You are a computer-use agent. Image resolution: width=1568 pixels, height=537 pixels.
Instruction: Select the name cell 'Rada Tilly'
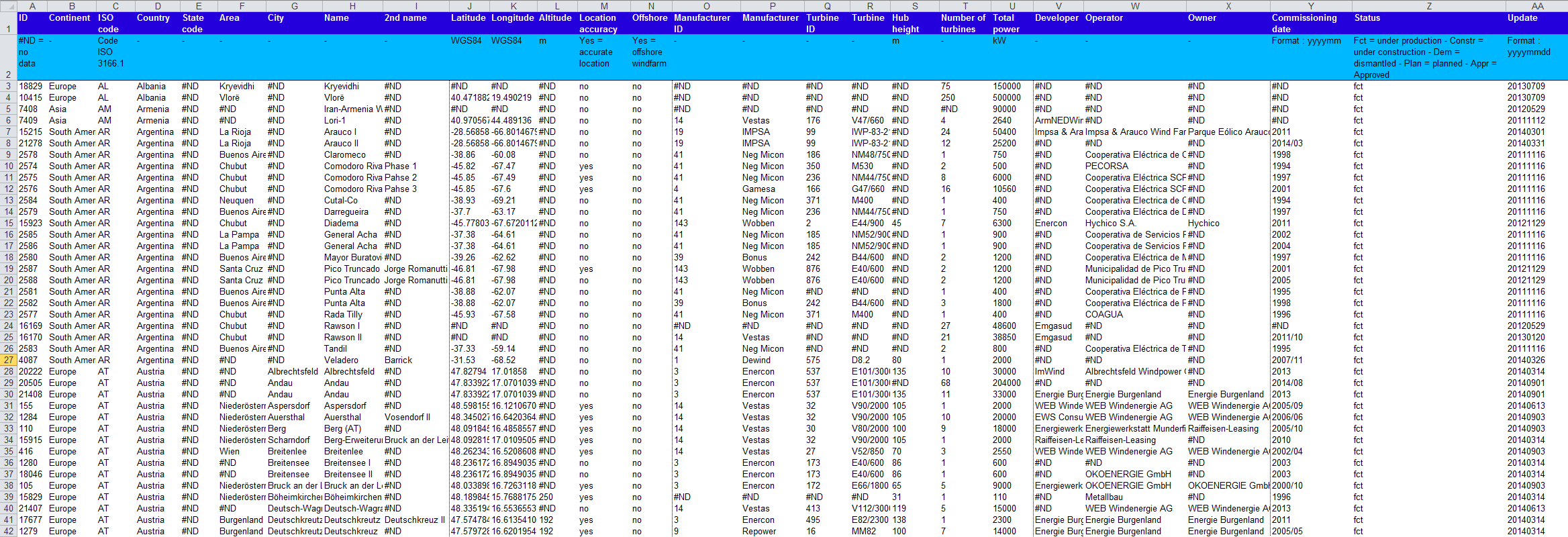[352, 314]
